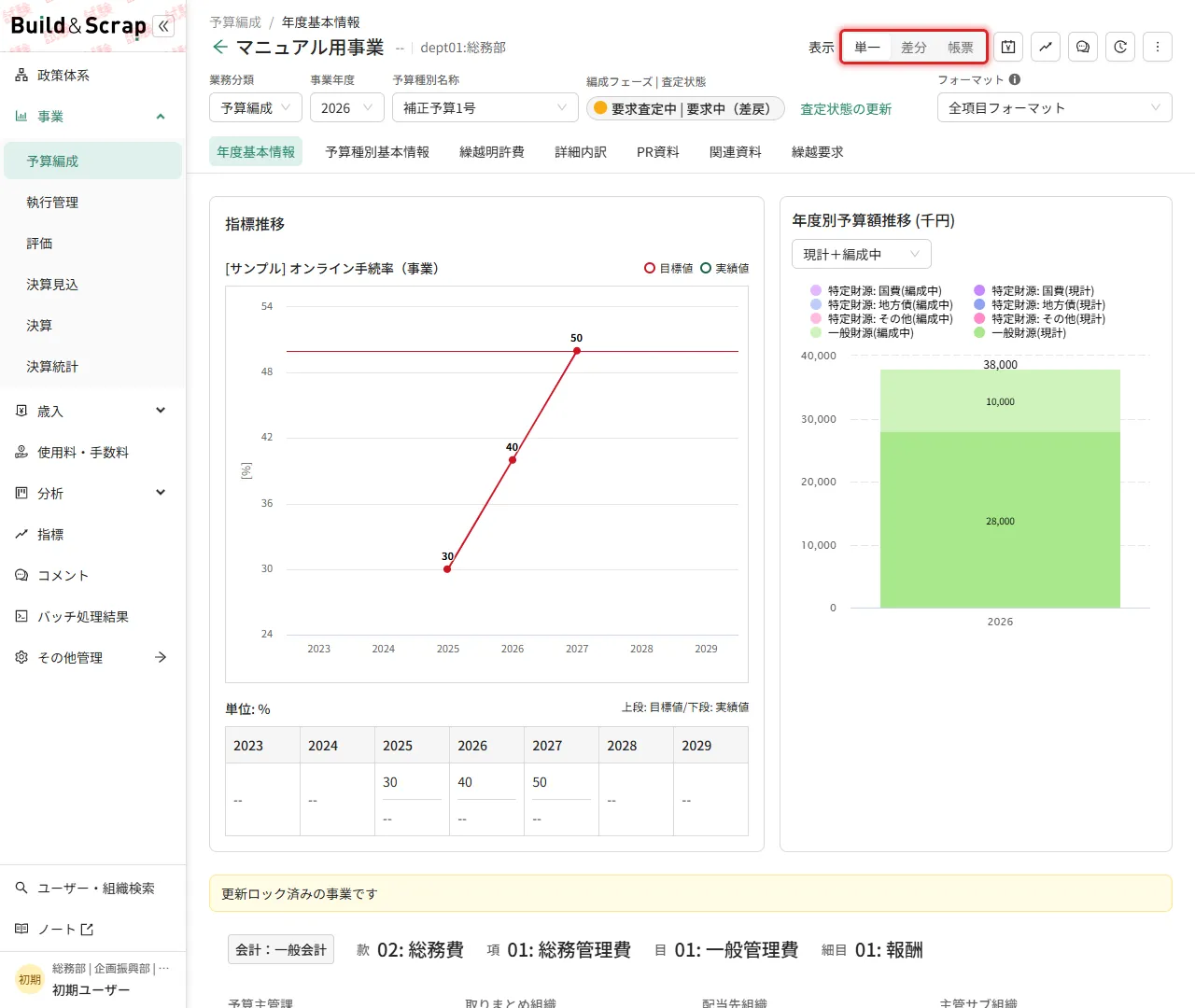Open the 全項目フォーマット dropdown

click(x=1055, y=107)
